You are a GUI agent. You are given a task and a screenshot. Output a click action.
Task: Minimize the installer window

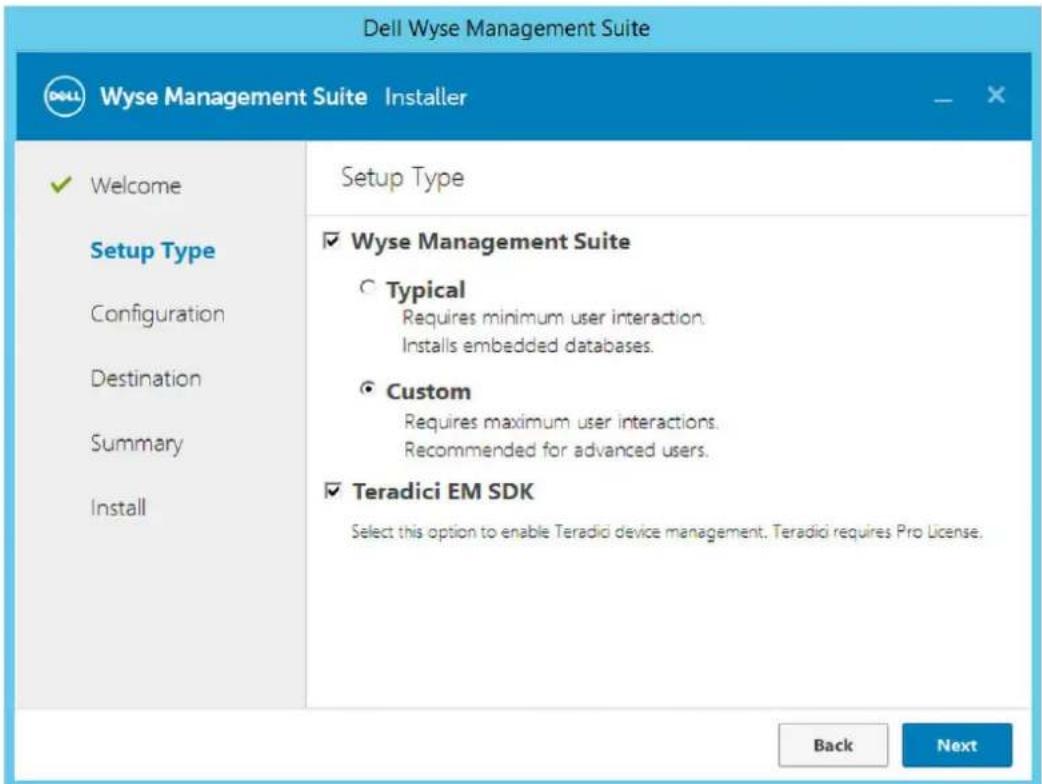click(x=943, y=100)
